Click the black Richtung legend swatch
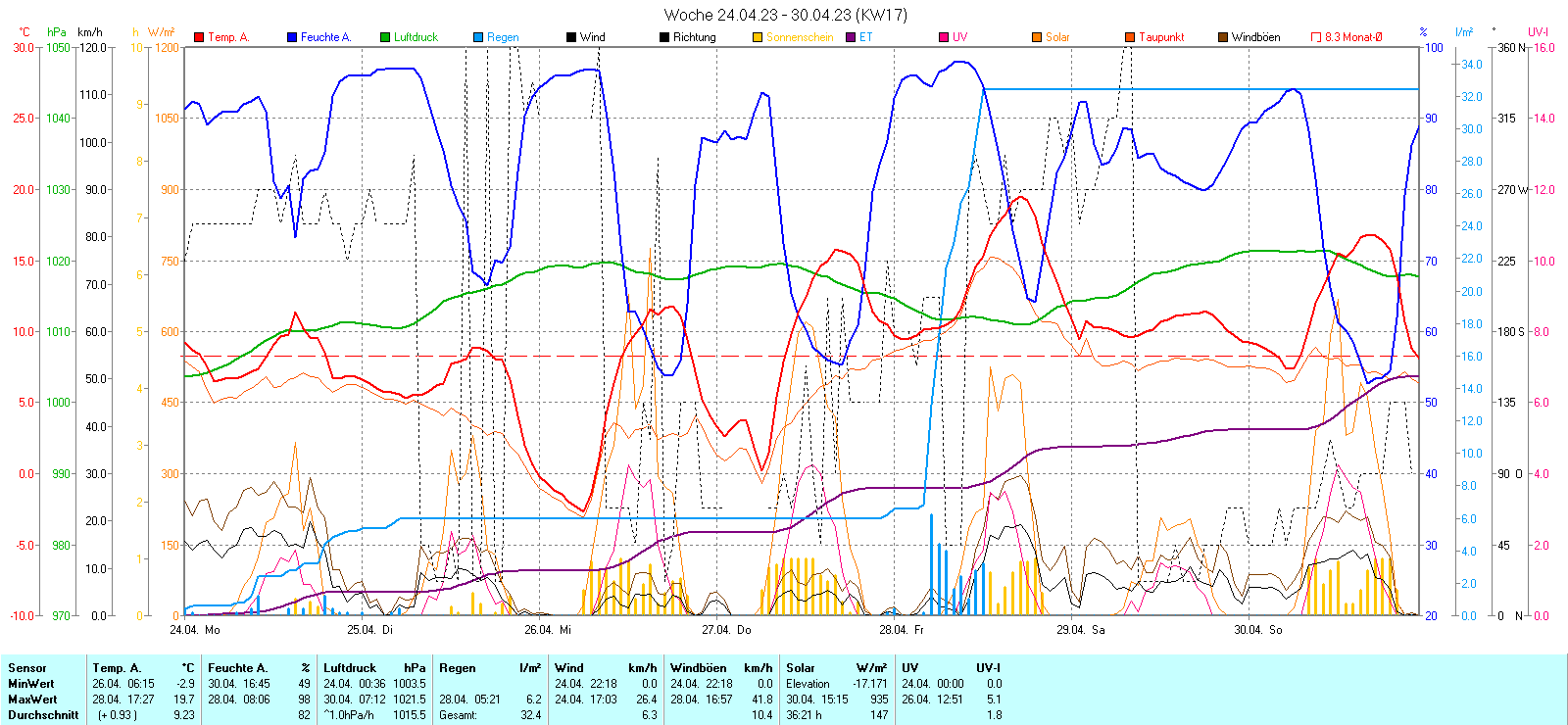The image size is (1568, 725). tap(664, 37)
